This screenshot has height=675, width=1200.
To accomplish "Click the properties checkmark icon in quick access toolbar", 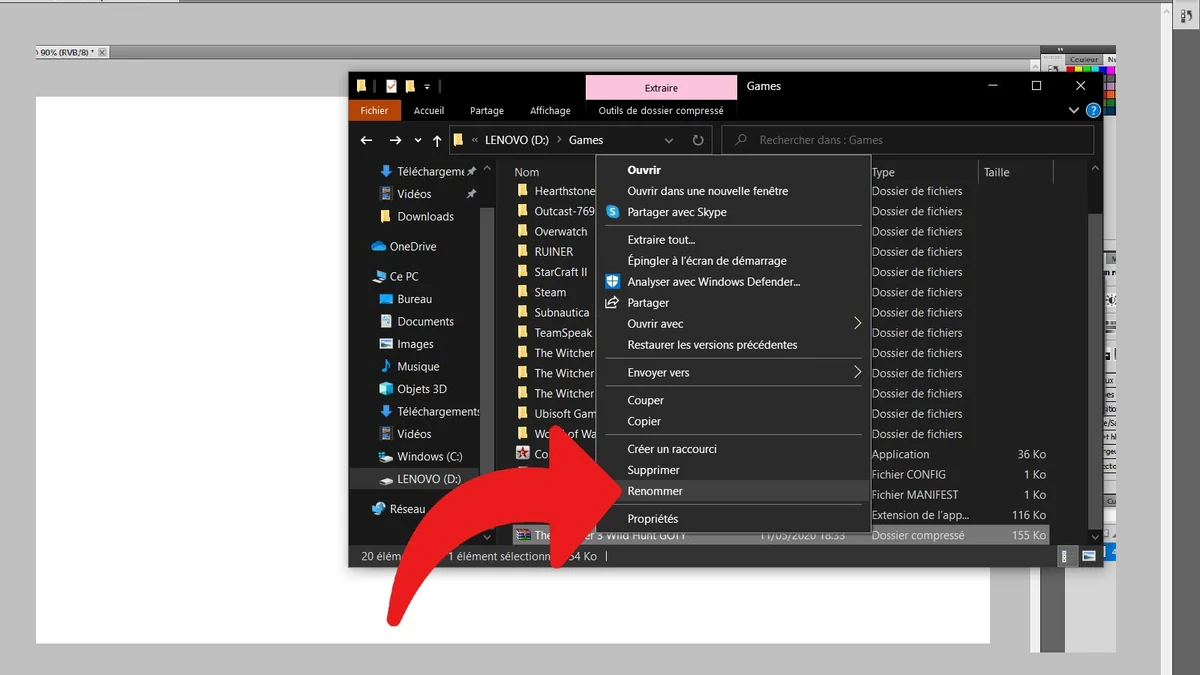I will tap(390, 86).
